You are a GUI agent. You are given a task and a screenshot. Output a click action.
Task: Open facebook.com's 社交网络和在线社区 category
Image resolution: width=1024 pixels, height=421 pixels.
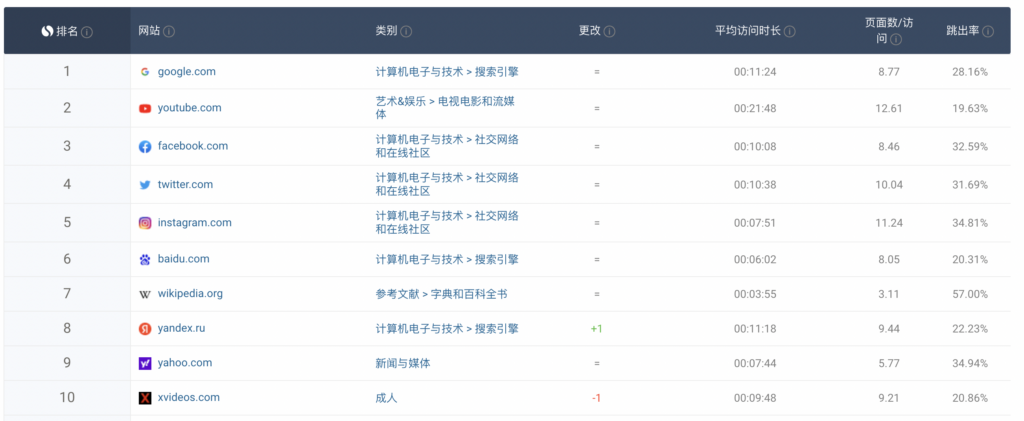447,146
